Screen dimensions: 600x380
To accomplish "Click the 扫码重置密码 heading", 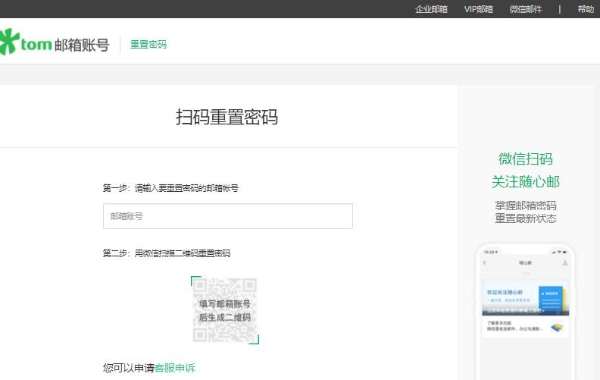I will (x=227, y=117).
